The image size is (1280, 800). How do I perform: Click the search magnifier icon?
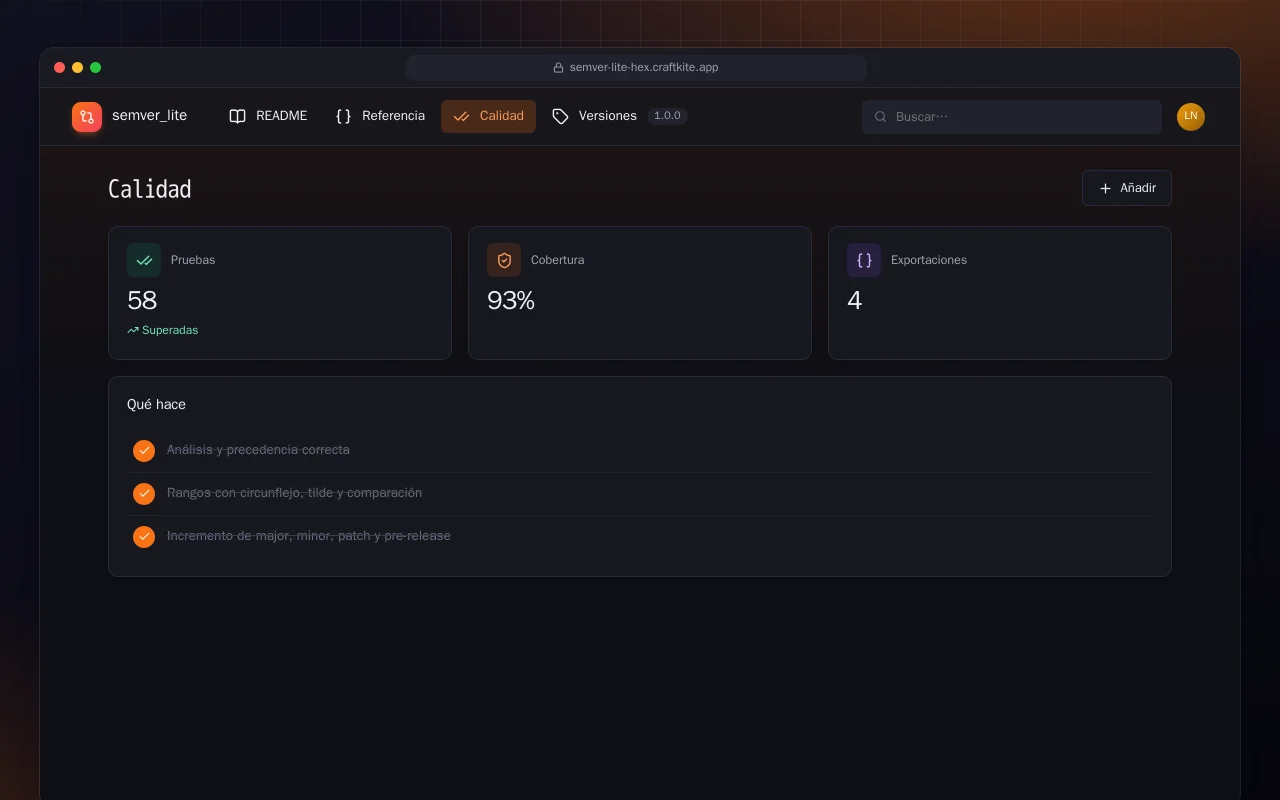[x=881, y=117]
